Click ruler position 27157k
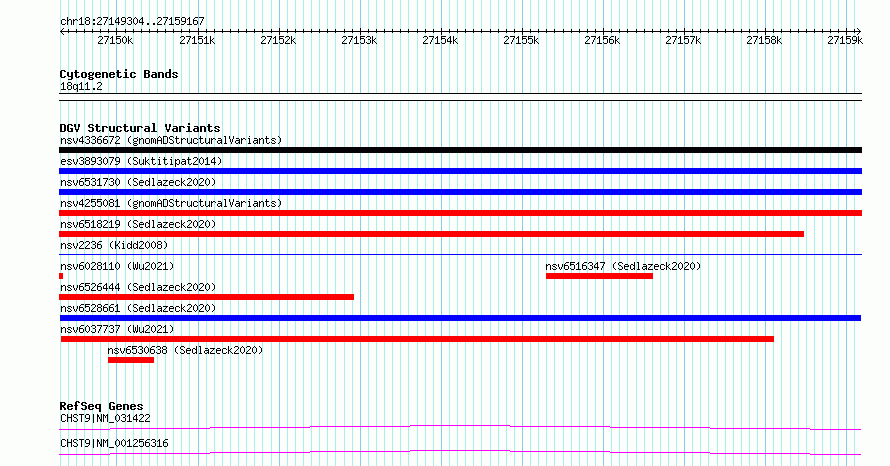The image size is (890, 466). pyautogui.click(x=683, y=40)
